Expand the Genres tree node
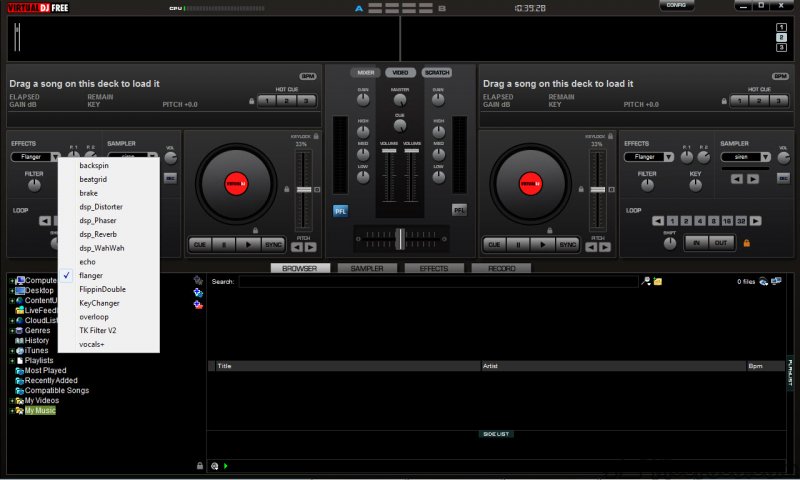800x480 pixels. 12,331
